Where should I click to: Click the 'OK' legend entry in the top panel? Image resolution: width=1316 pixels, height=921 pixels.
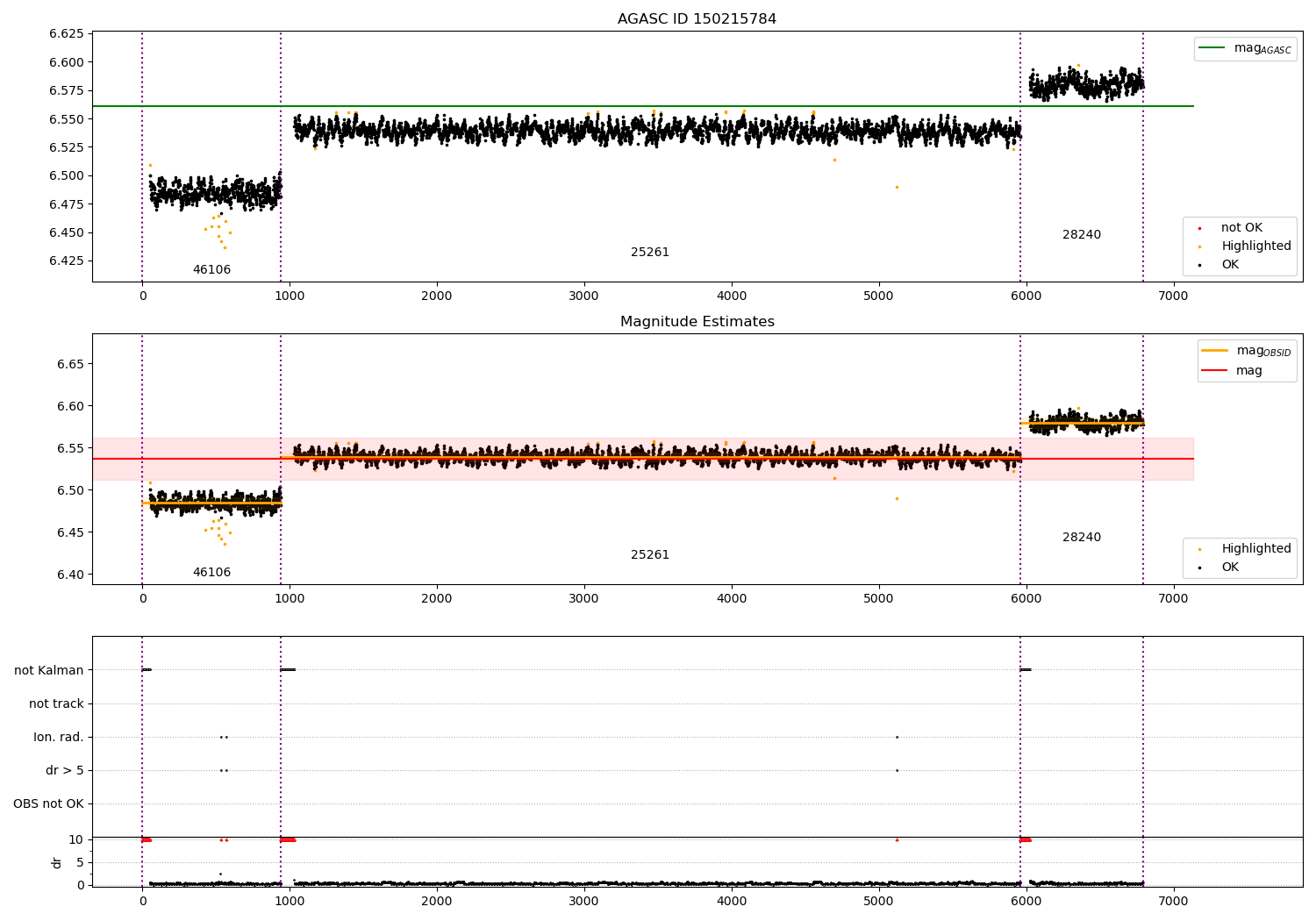point(1230,265)
